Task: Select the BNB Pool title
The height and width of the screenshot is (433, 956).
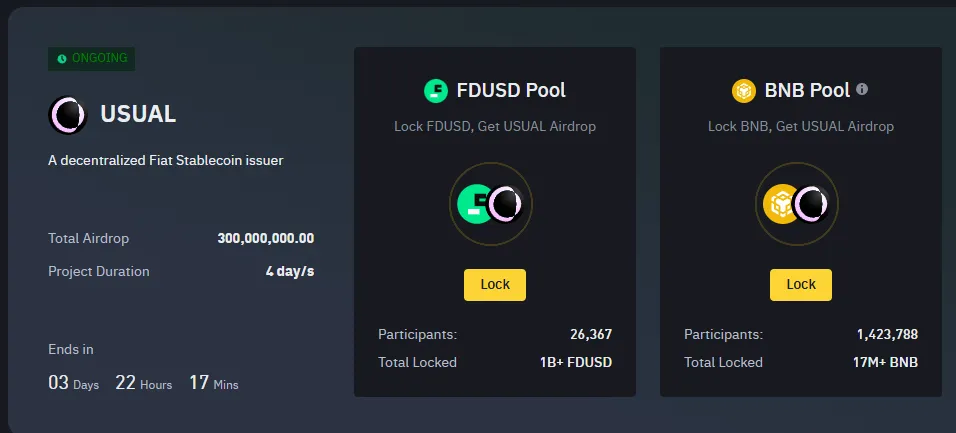Action: [807, 91]
